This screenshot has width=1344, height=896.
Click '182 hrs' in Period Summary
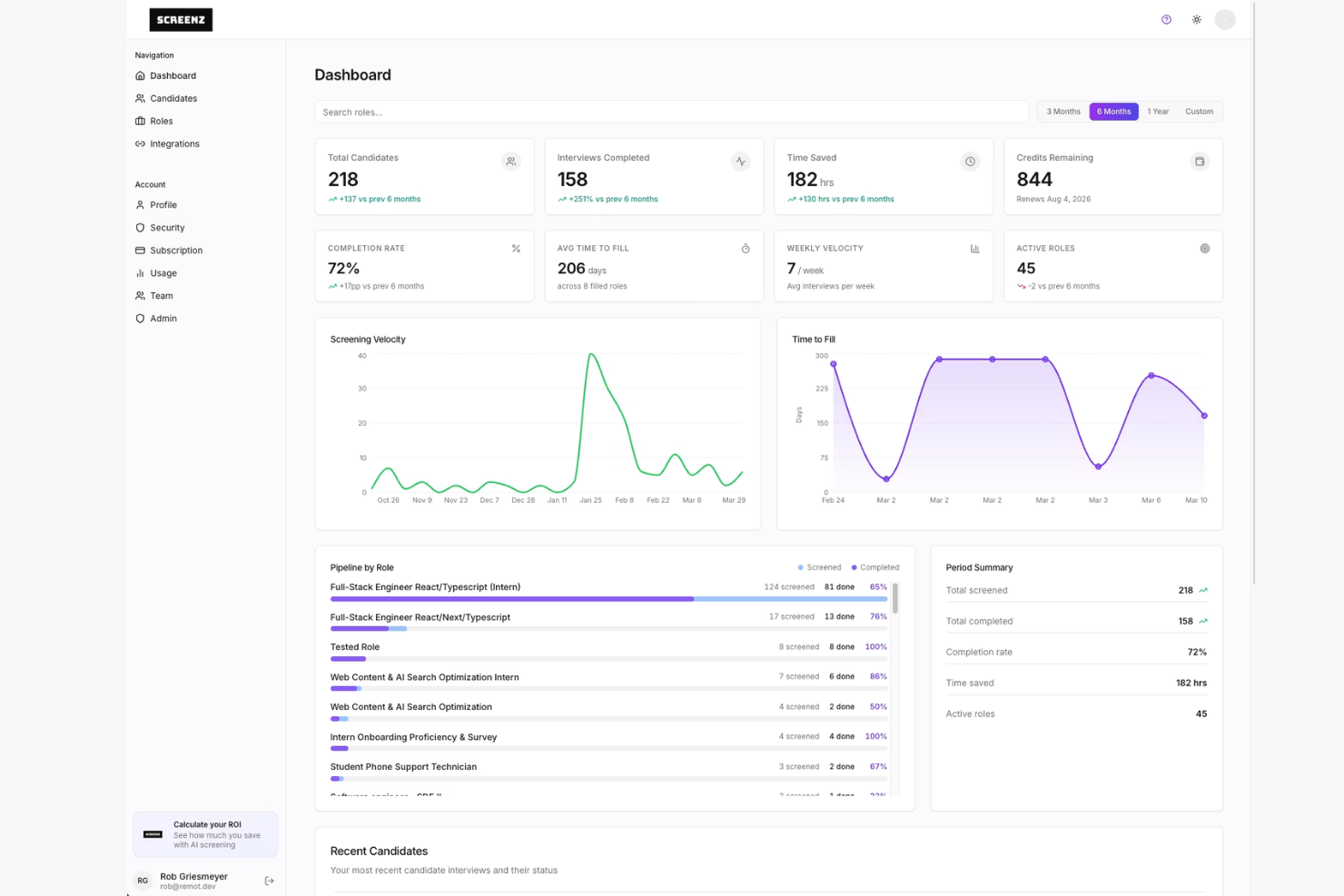[x=1191, y=684]
